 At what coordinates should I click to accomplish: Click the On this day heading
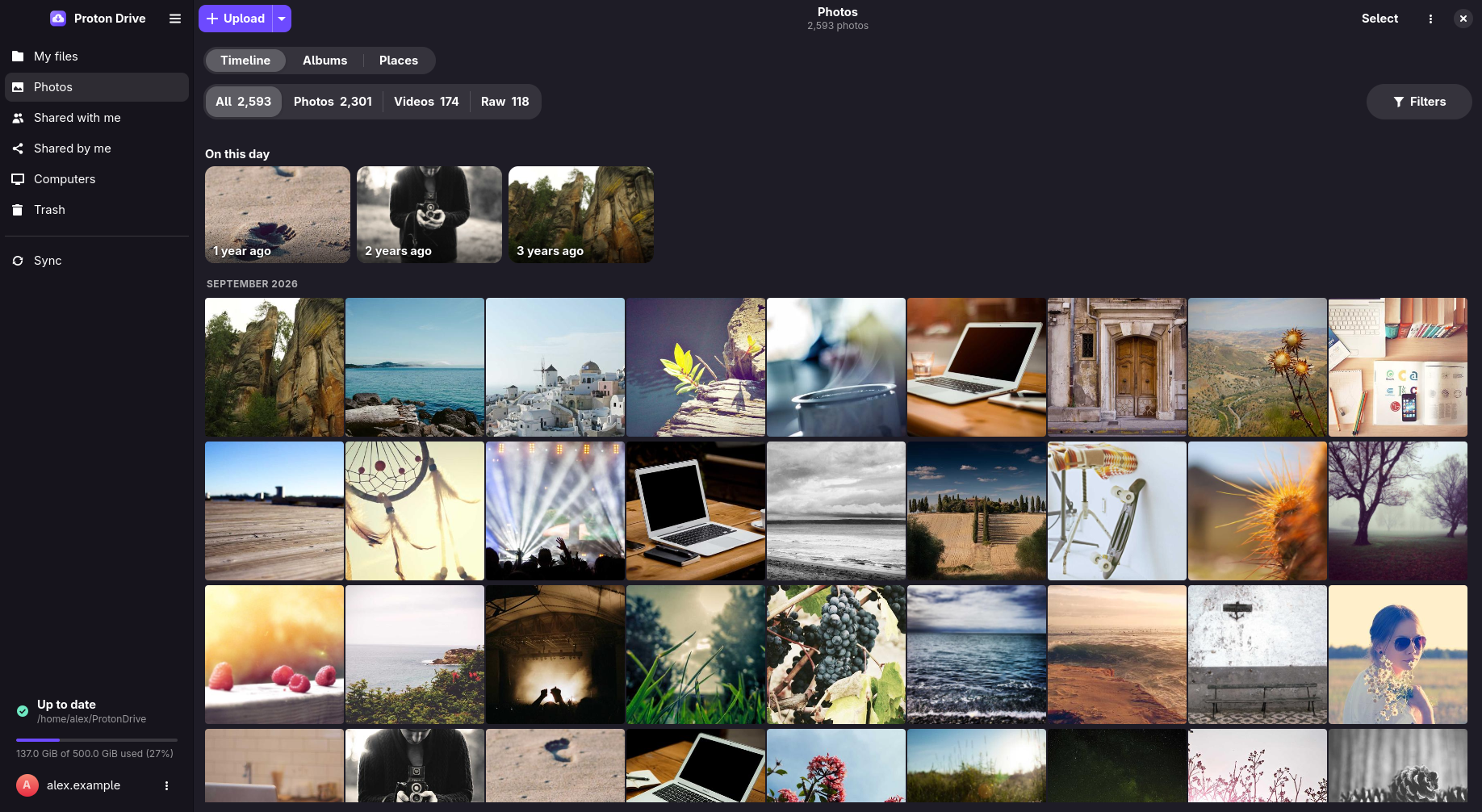coord(237,154)
